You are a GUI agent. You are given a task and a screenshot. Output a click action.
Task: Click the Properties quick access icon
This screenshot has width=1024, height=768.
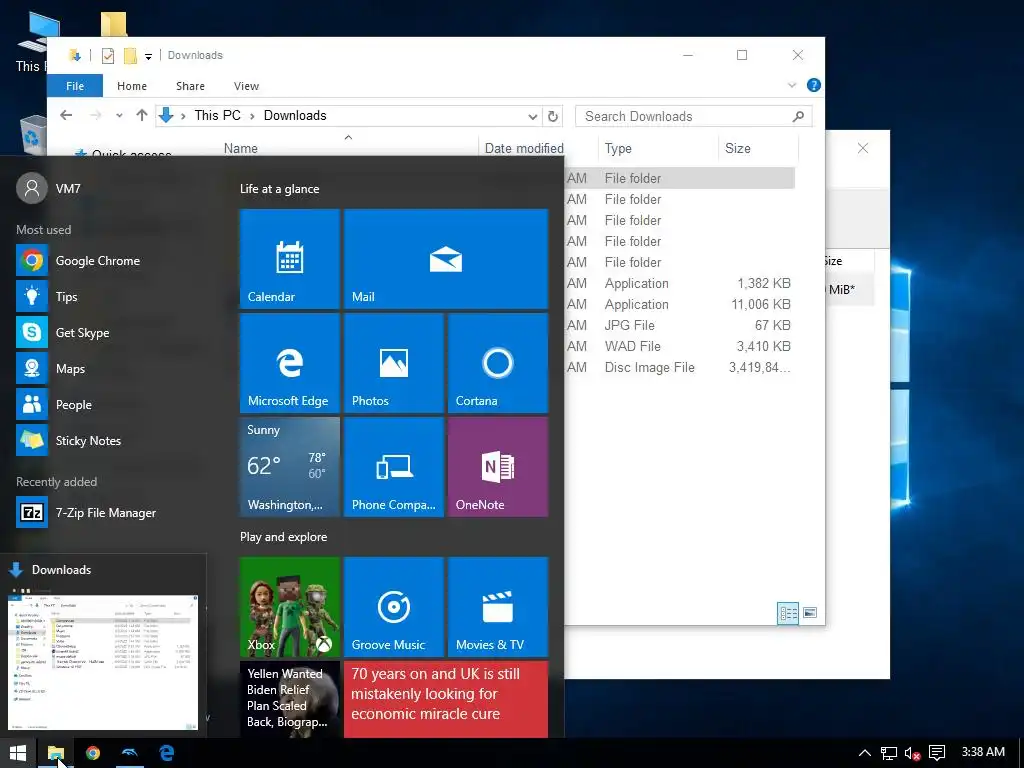[108, 56]
